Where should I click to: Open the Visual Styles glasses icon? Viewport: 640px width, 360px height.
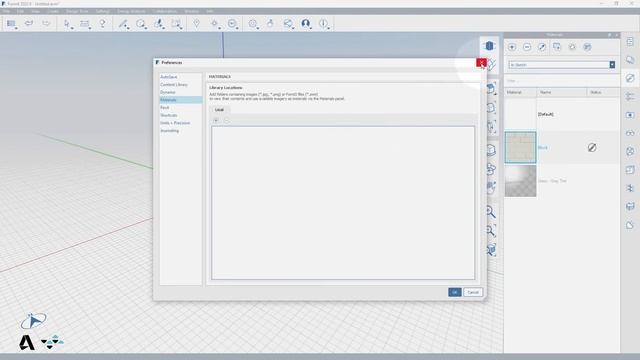click(x=630, y=133)
